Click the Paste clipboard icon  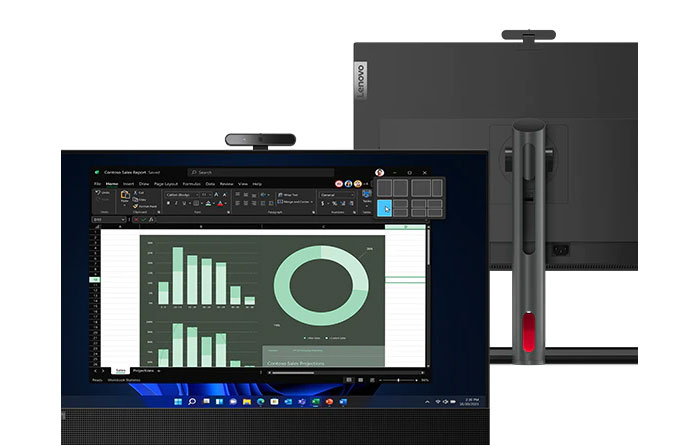coord(125,195)
